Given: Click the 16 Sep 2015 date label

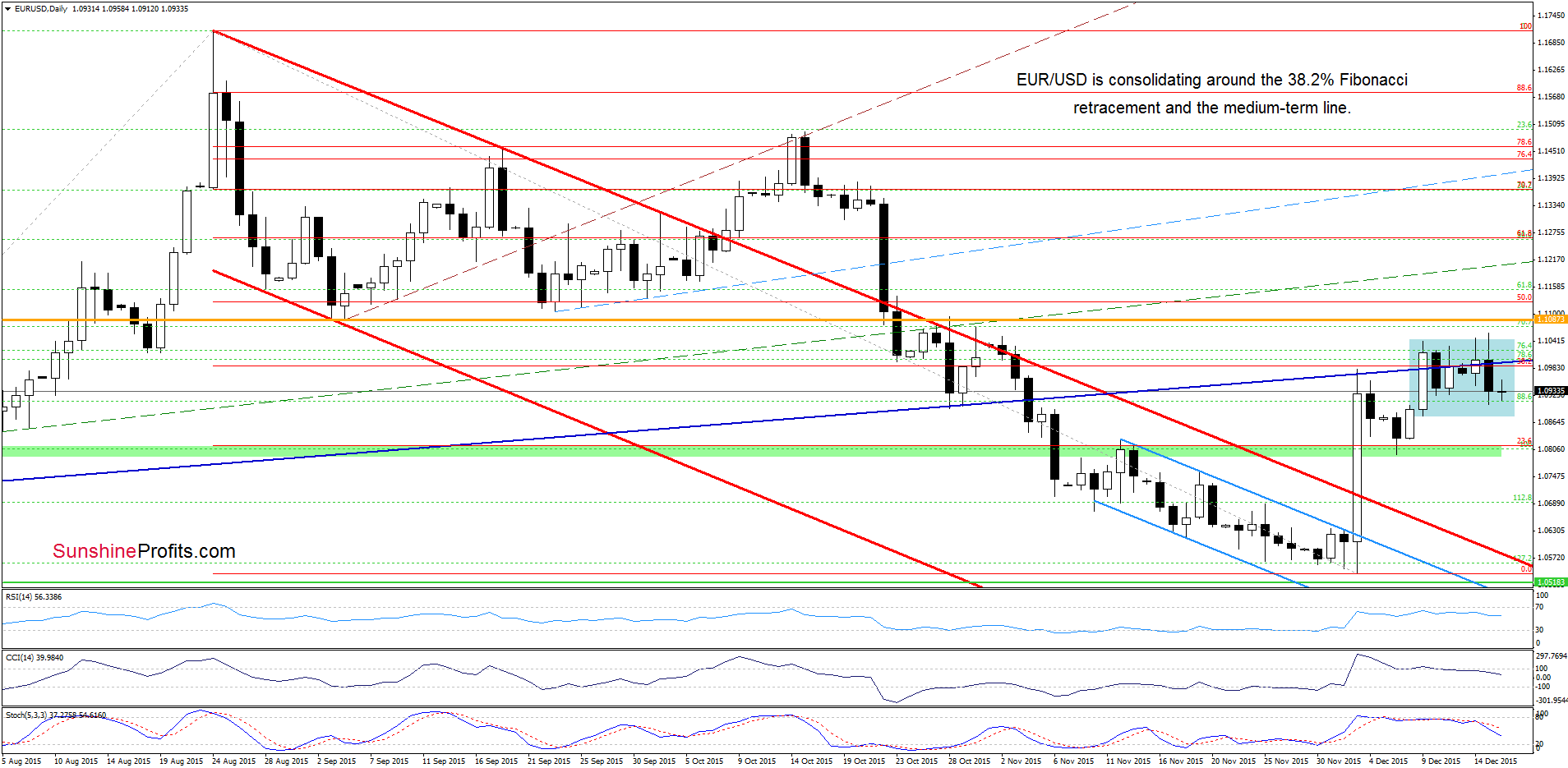Looking at the screenshot, I should click(x=496, y=761).
